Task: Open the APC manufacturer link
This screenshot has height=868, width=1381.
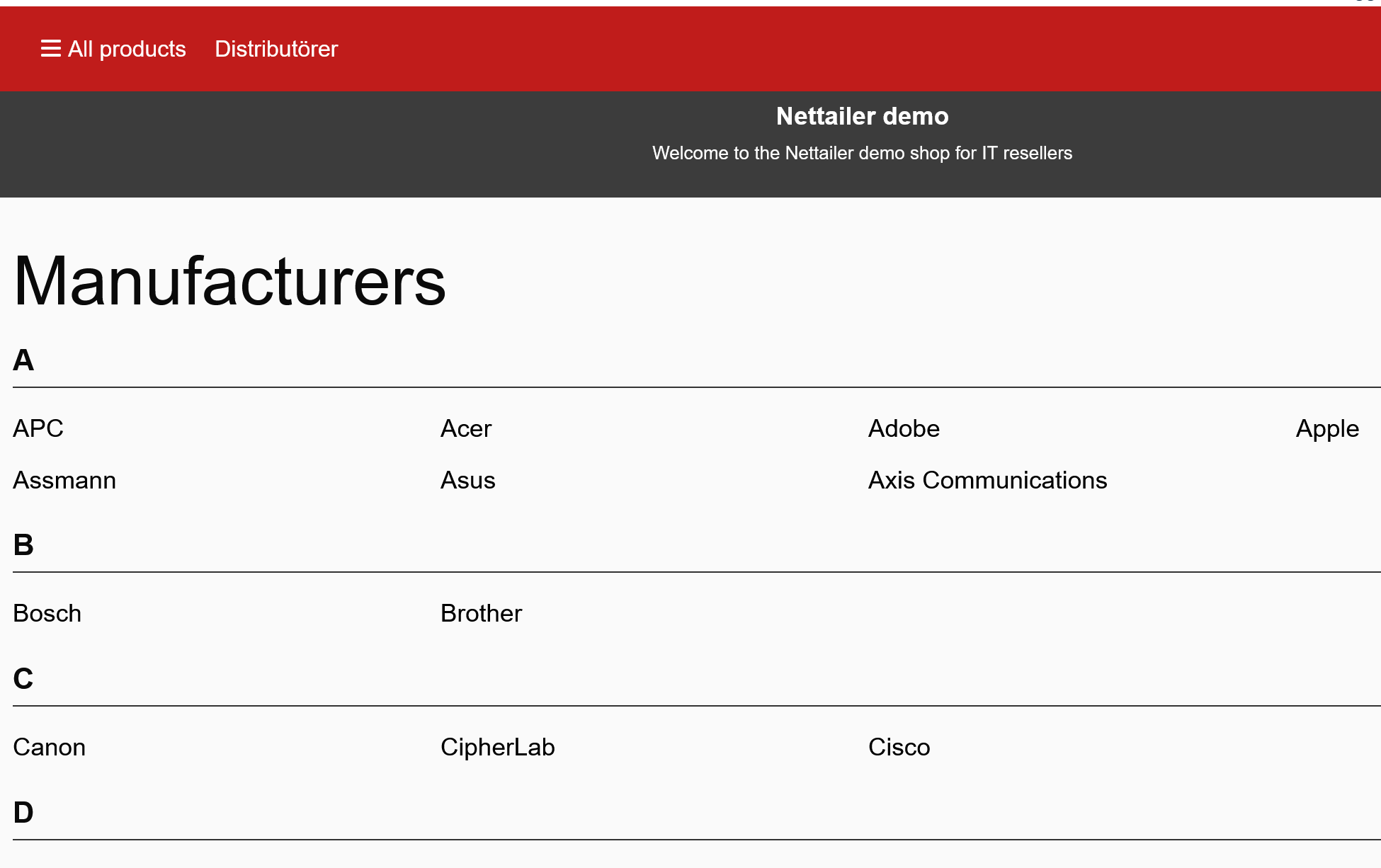Action: click(x=38, y=428)
